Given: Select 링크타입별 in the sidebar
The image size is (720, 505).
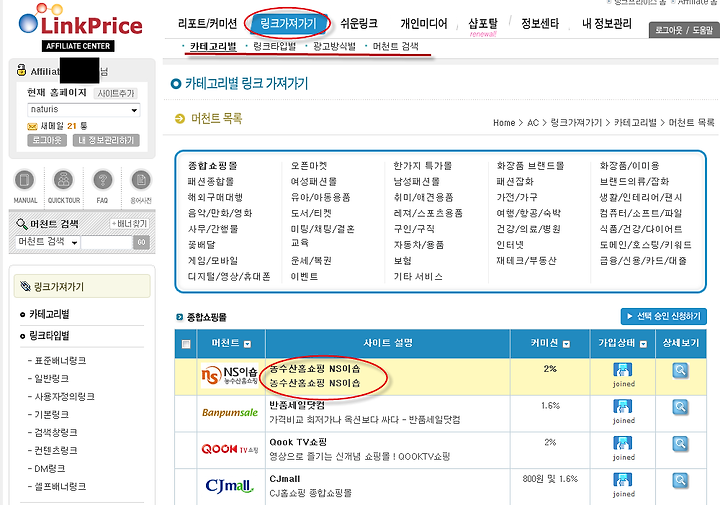Looking at the screenshot, I should tap(49, 336).
